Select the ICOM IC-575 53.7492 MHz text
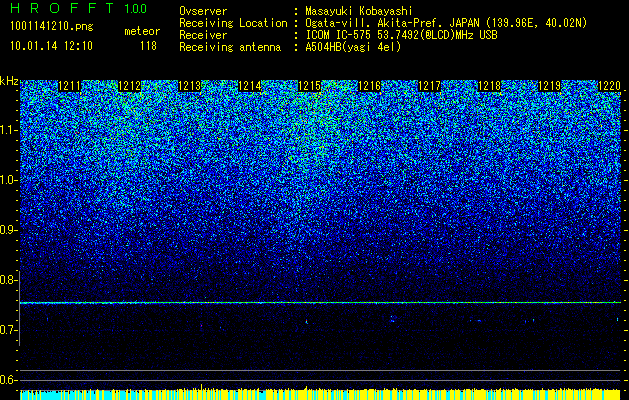 pyautogui.click(x=401, y=35)
